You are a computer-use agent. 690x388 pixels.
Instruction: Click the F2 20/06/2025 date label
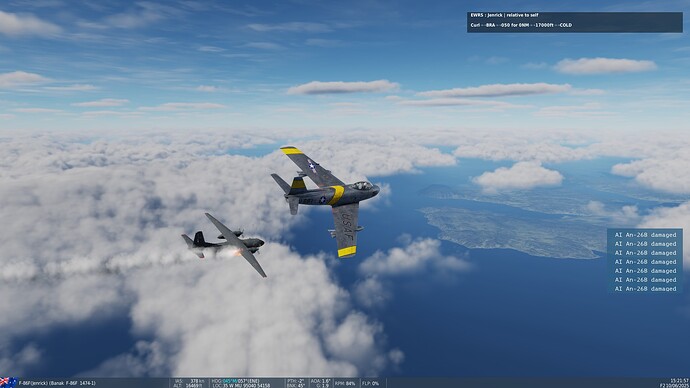click(674, 385)
